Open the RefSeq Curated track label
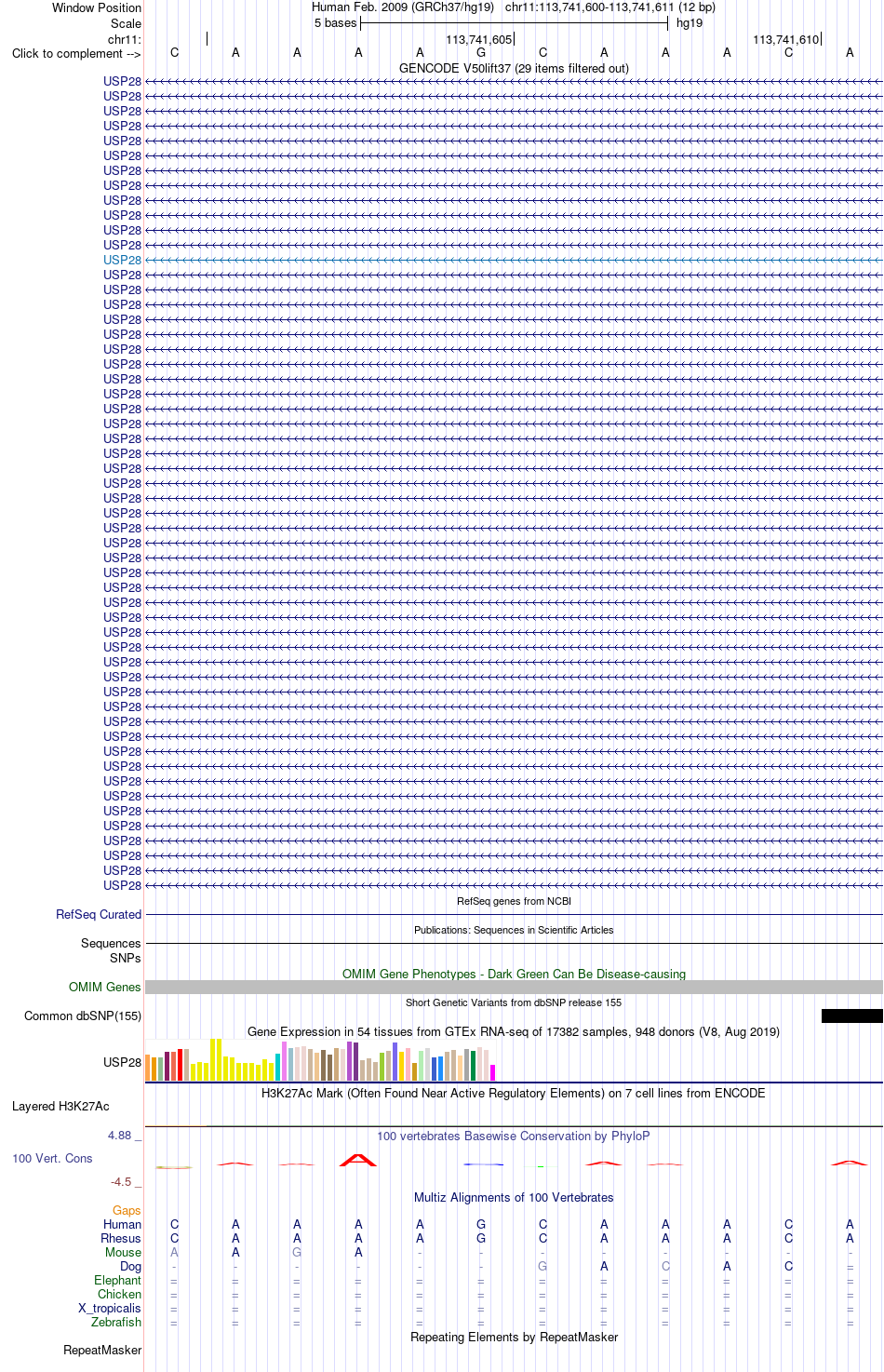884x1372 pixels. click(99, 914)
